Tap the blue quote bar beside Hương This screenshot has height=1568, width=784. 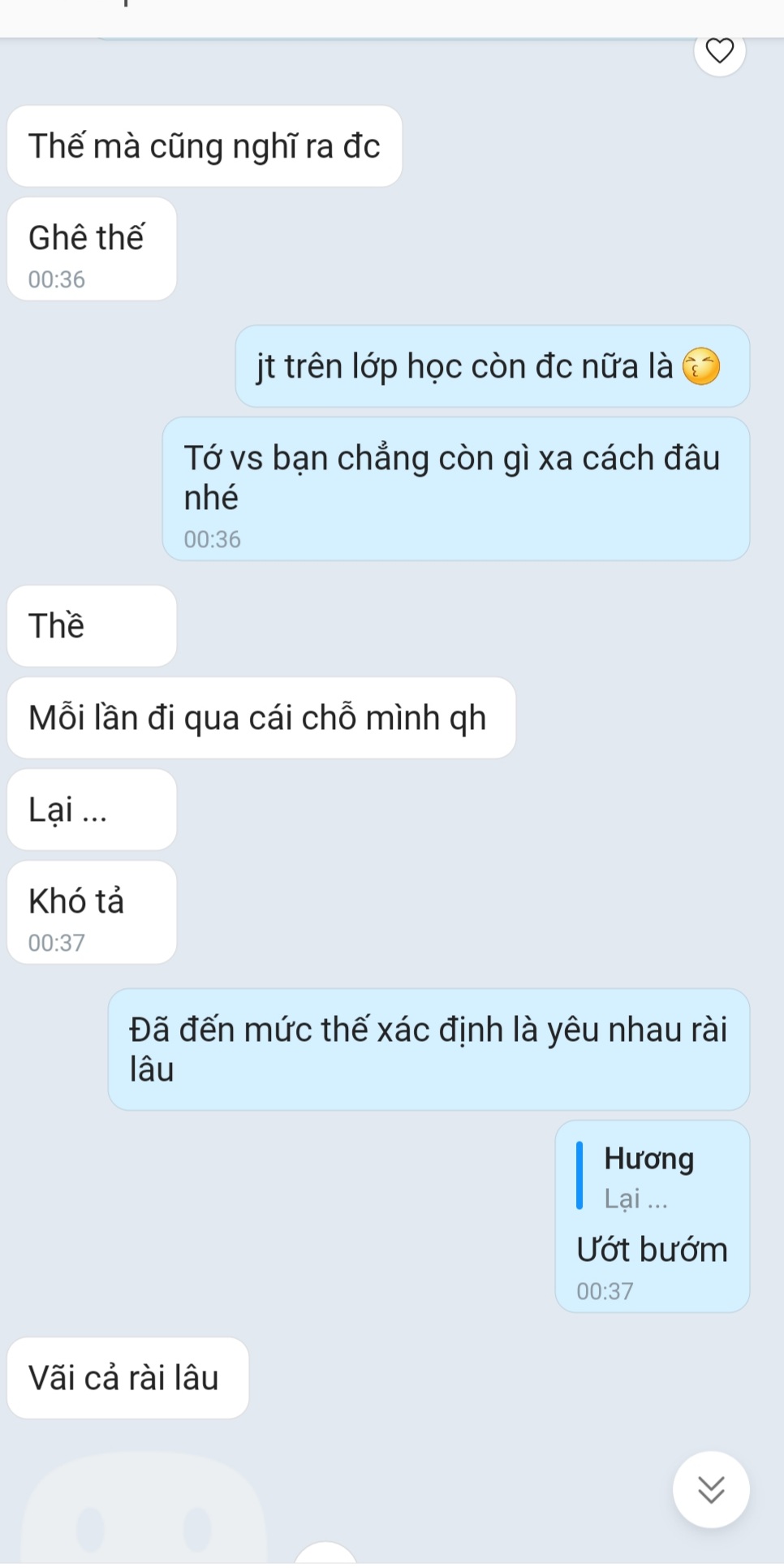pyautogui.click(x=579, y=1175)
